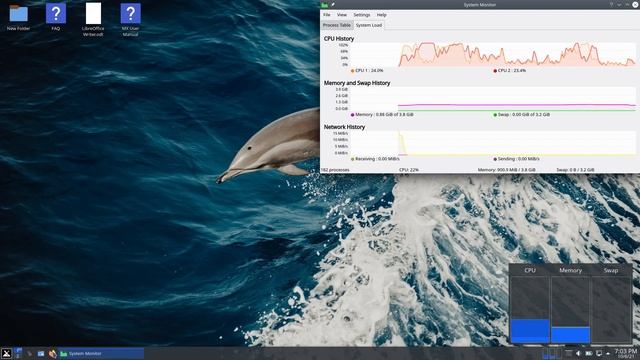Open the Help menu

click(x=382, y=15)
